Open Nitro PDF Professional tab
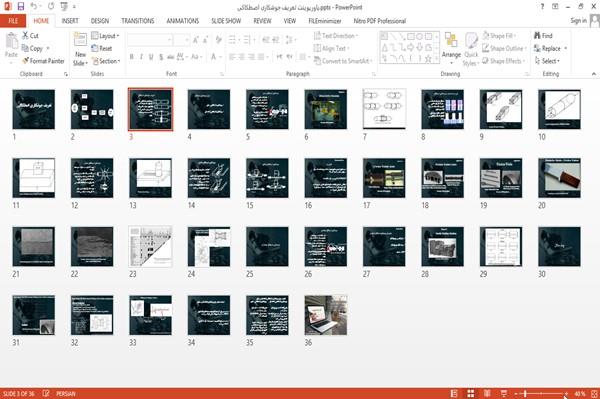Viewport: 600px width, 399px height. [x=379, y=21]
